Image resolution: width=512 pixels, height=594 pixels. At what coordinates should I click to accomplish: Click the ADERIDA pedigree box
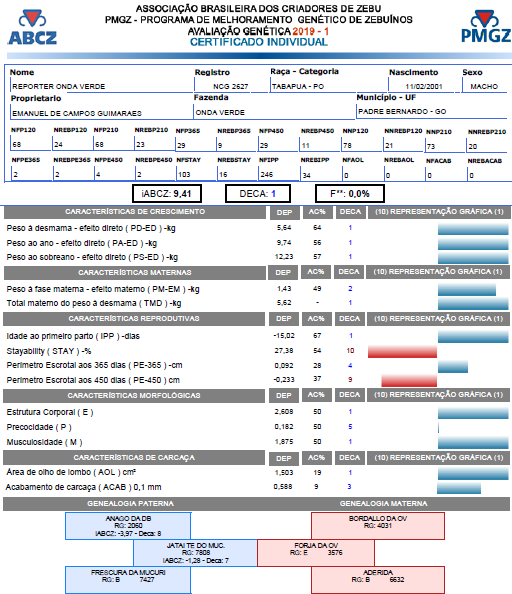tap(378, 580)
